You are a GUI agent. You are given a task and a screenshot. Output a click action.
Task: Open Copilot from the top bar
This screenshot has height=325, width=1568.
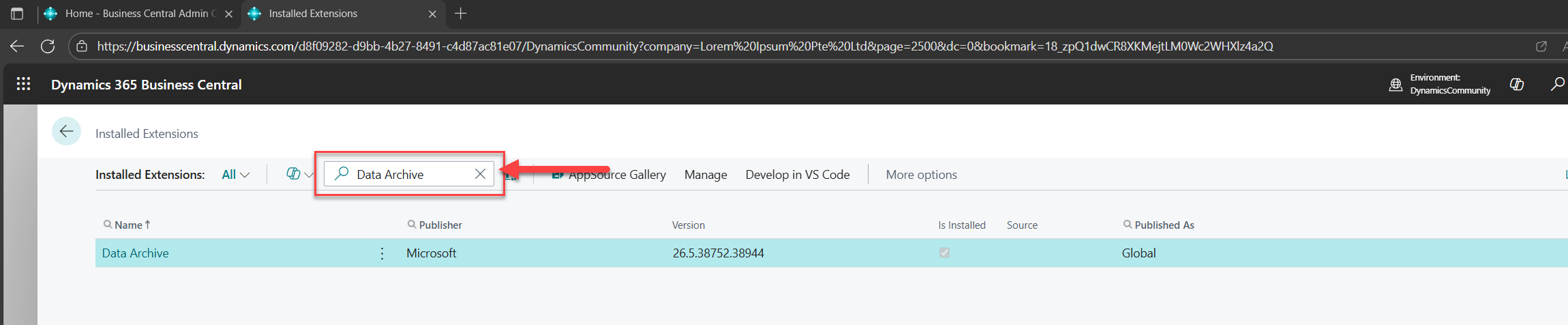[1517, 84]
